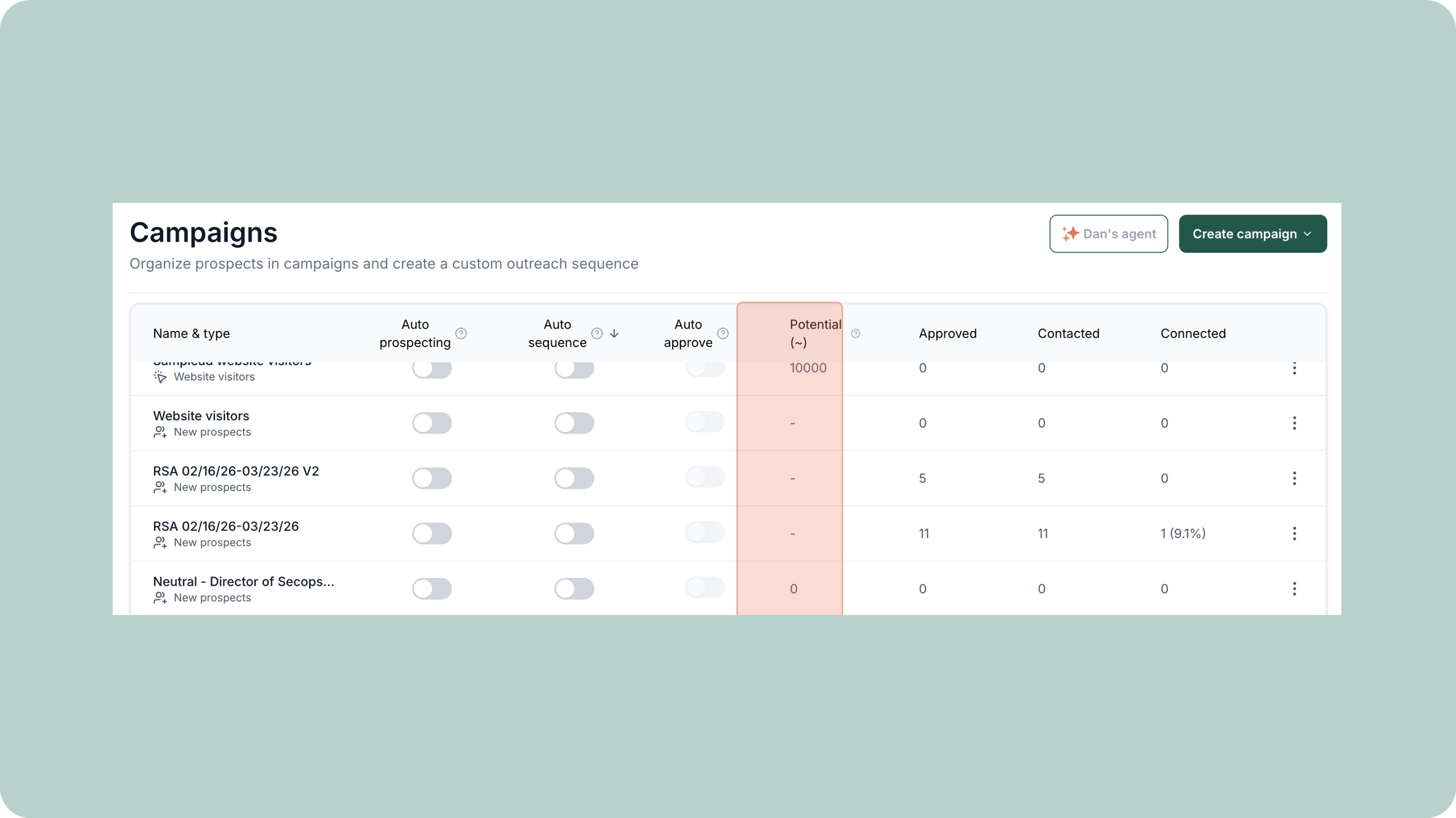This screenshot has width=1456, height=818.
Task: Click the 10000 potential value
Action: (808, 368)
